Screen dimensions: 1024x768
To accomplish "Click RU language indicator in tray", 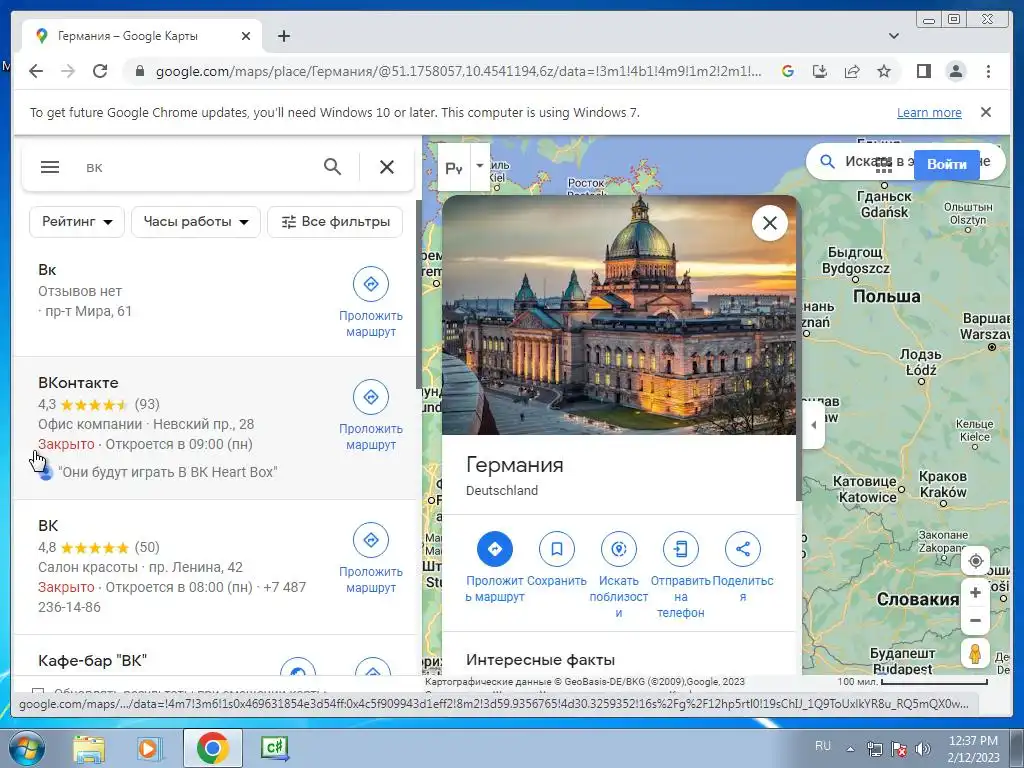I will pyautogui.click(x=823, y=746).
